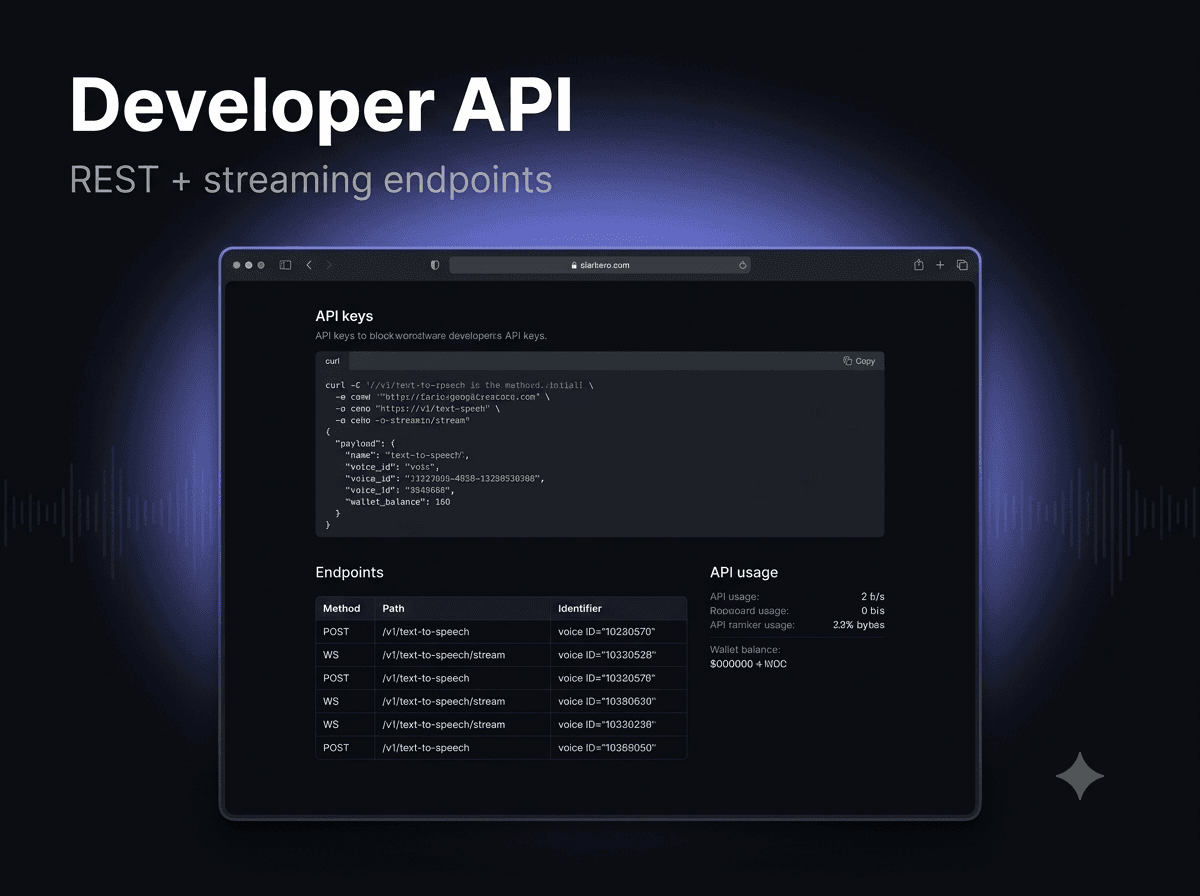Viewport: 1200px width, 896px height.
Task: Reload the page from the address bar
Action: tap(743, 265)
